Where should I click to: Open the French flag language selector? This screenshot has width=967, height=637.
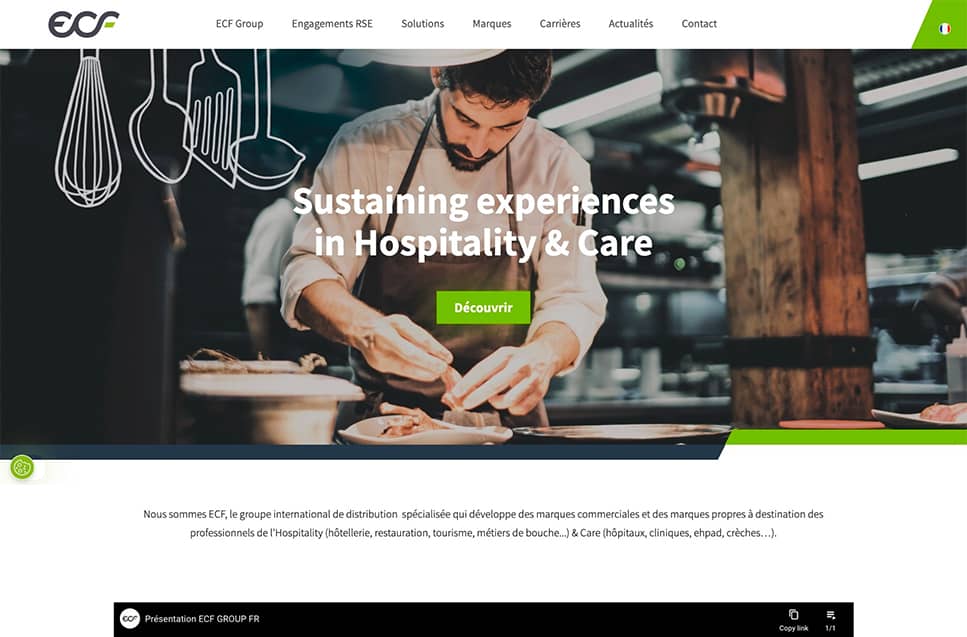944,28
